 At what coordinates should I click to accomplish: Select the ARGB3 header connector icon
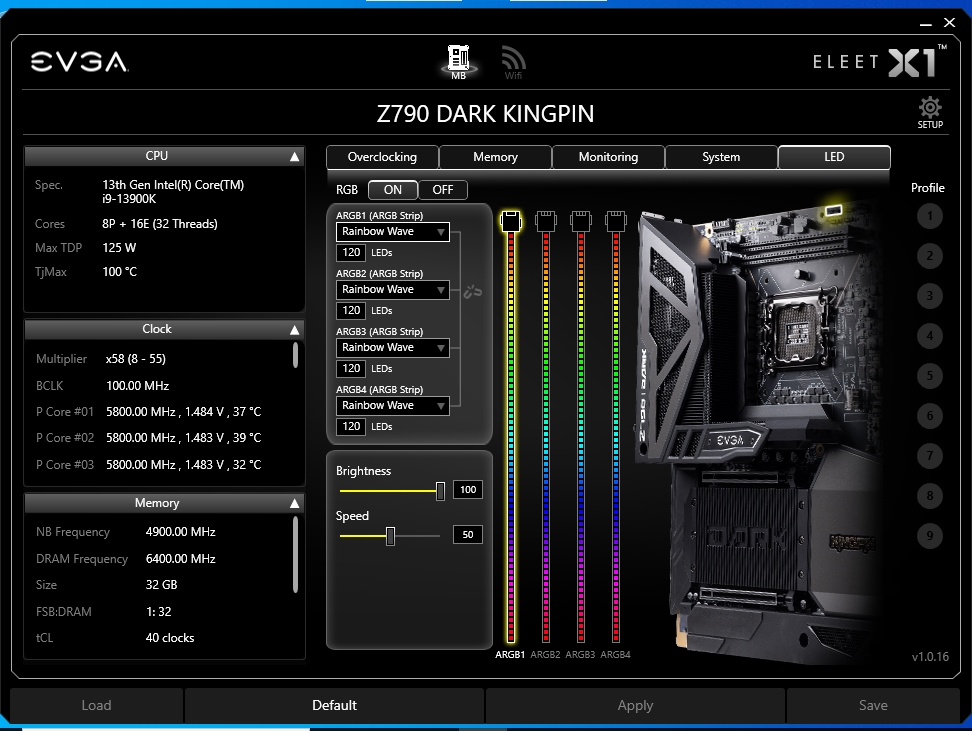[581, 220]
